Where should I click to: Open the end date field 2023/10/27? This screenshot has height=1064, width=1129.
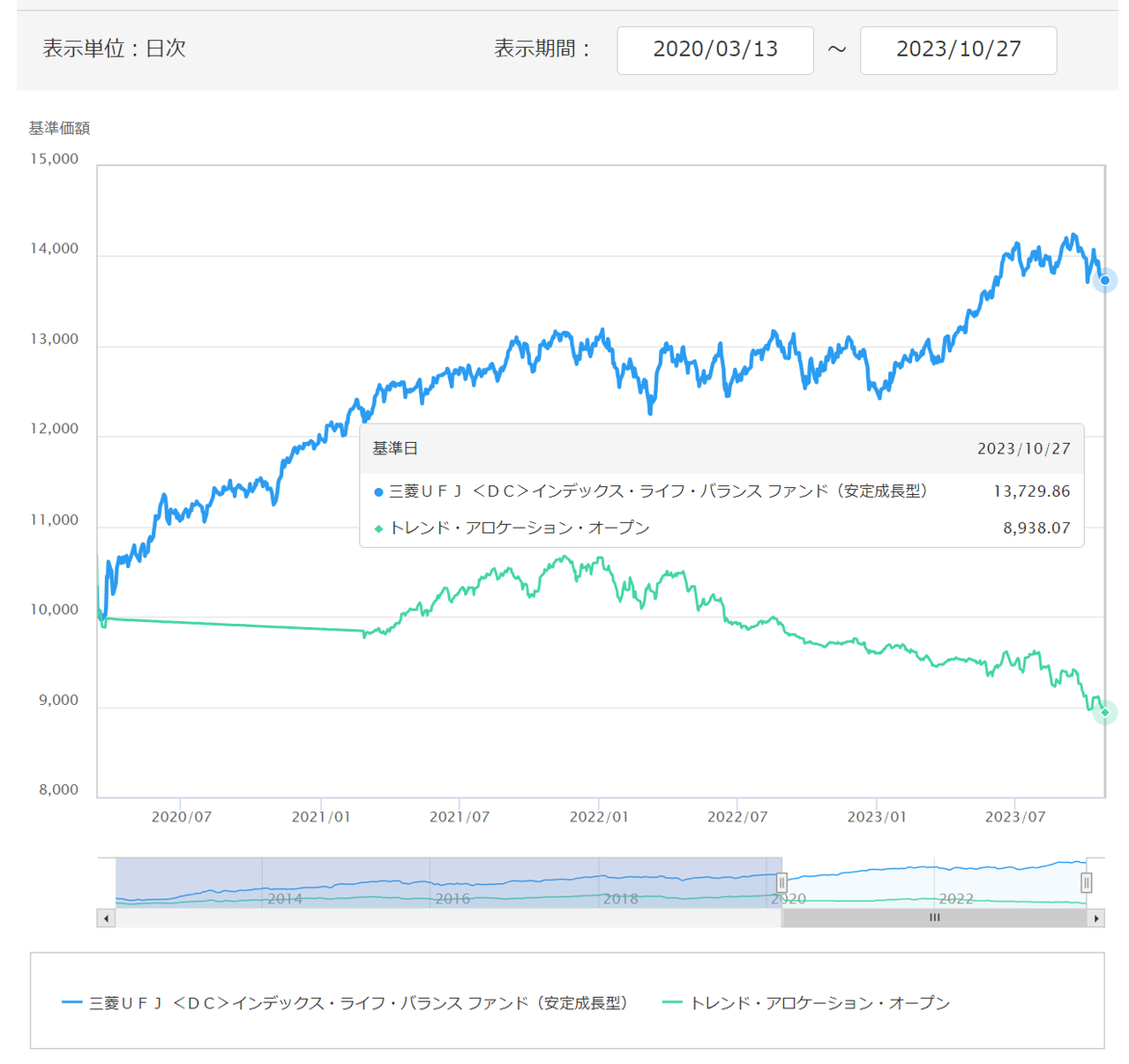(958, 50)
